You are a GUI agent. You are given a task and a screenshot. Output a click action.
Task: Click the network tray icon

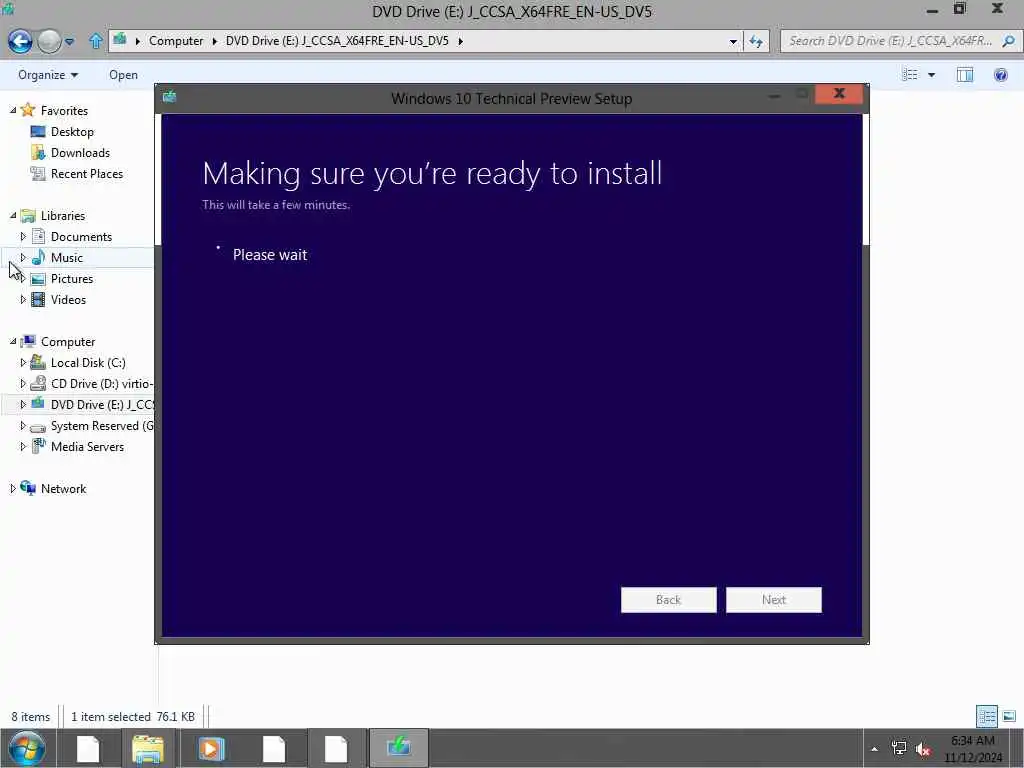click(x=899, y=748)
